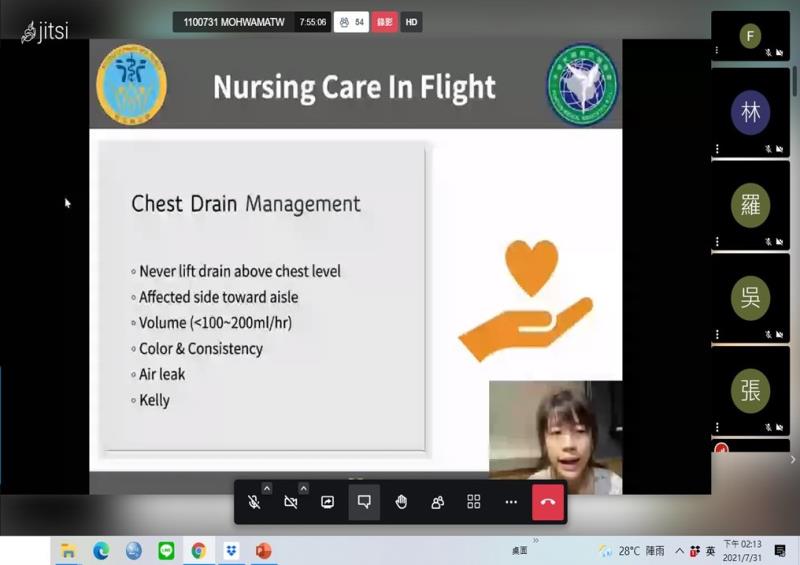
Task: Select participant 林 thumbnail
Action: click(750, 113)
